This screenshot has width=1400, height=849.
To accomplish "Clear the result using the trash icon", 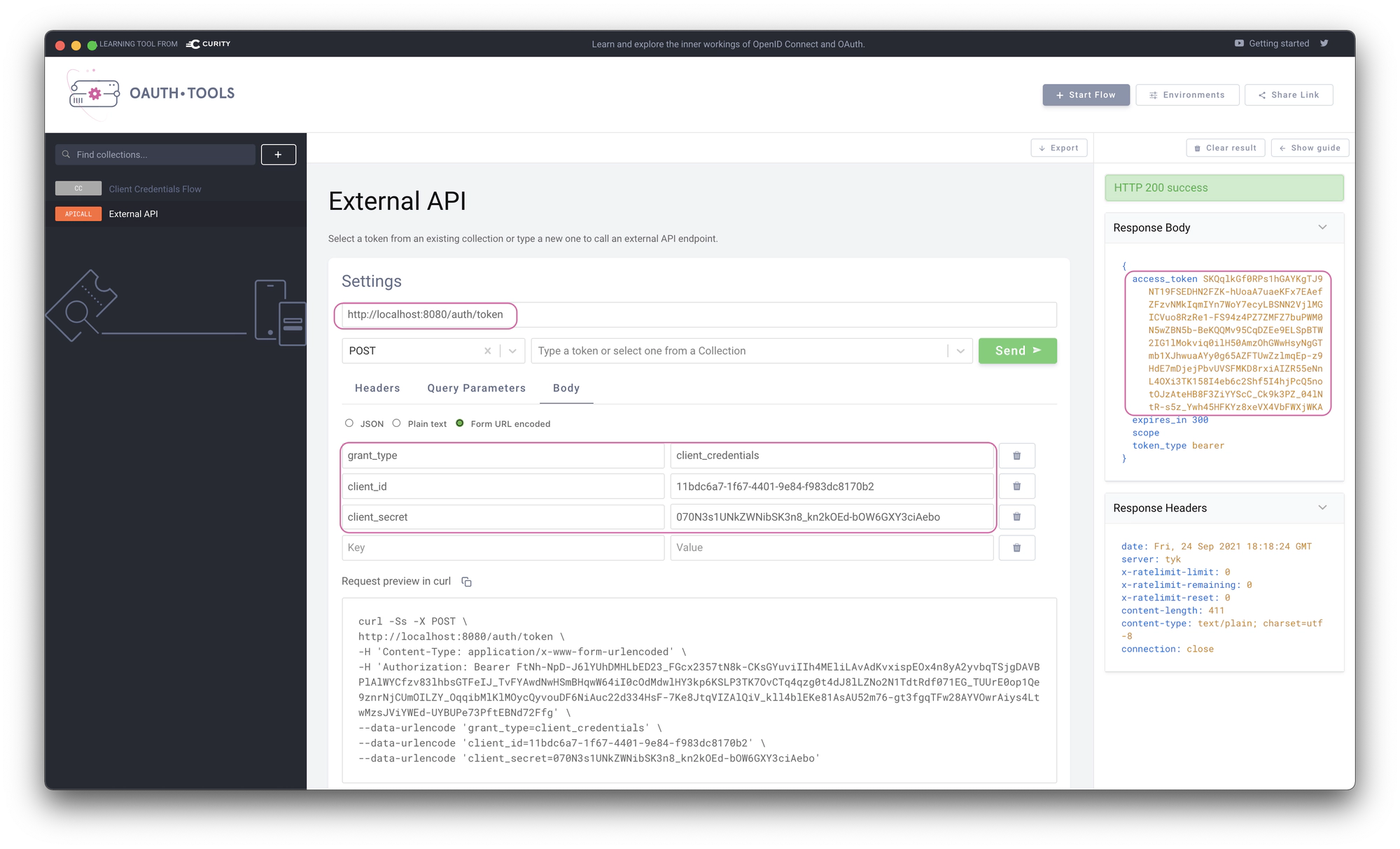I will coord(1225,148).
